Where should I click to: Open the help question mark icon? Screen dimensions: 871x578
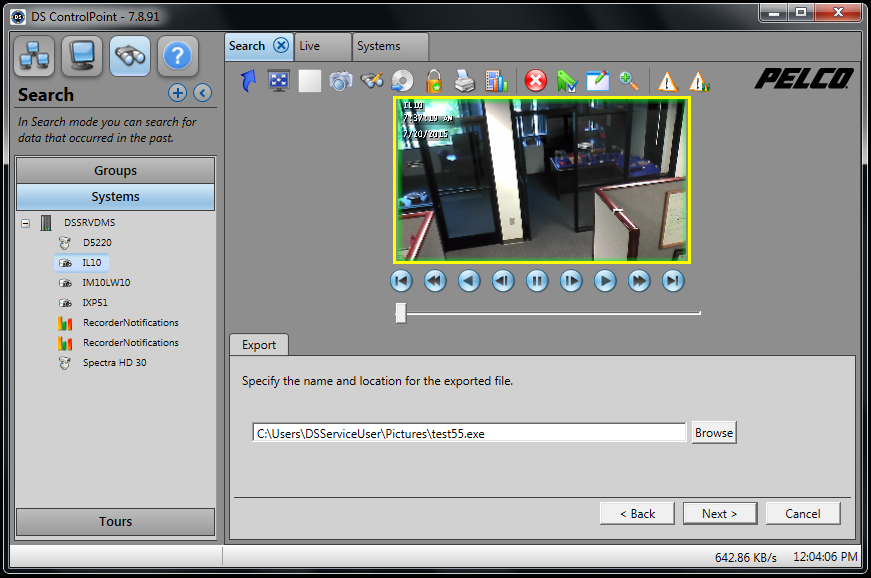click(x=178, y=56)
